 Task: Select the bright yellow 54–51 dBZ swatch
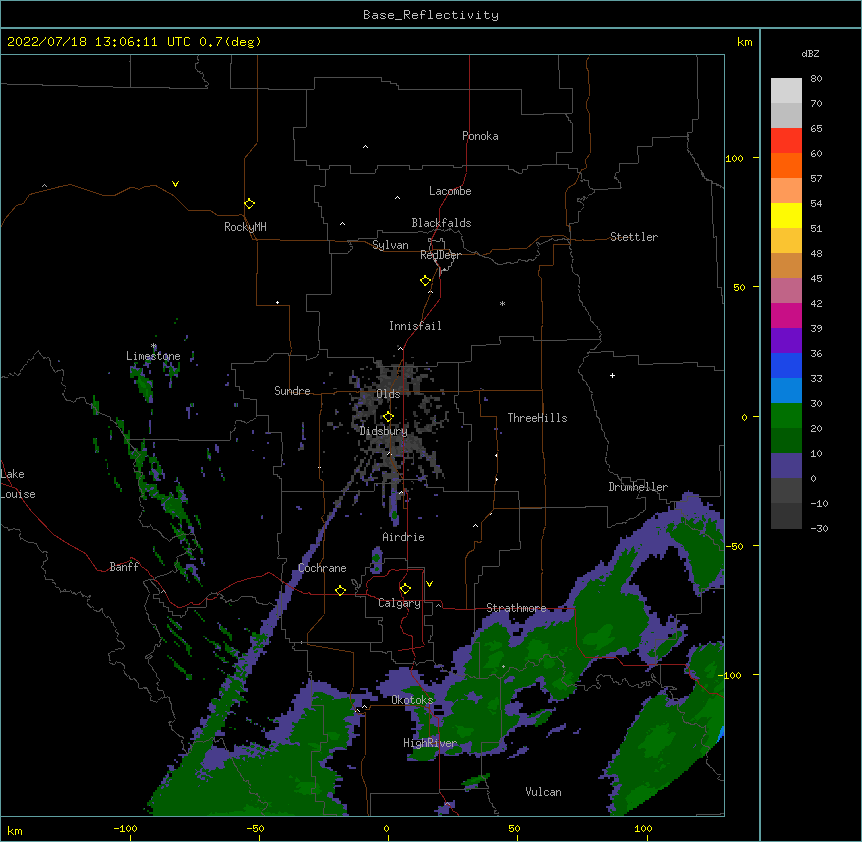point(786,215)
